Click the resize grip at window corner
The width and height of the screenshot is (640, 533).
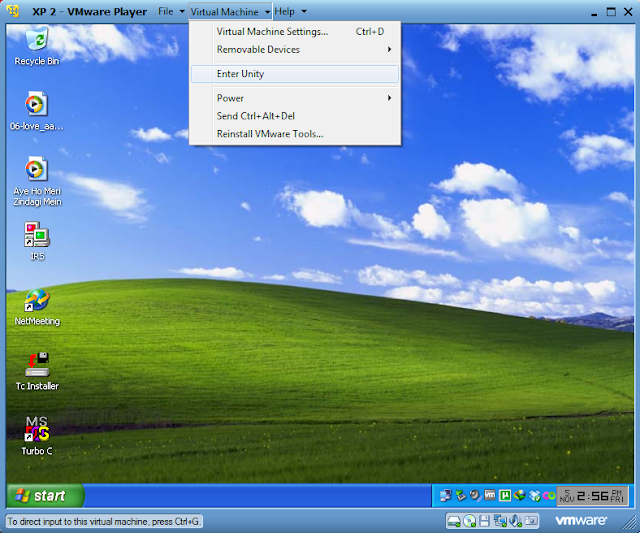(x=630, y=522)
